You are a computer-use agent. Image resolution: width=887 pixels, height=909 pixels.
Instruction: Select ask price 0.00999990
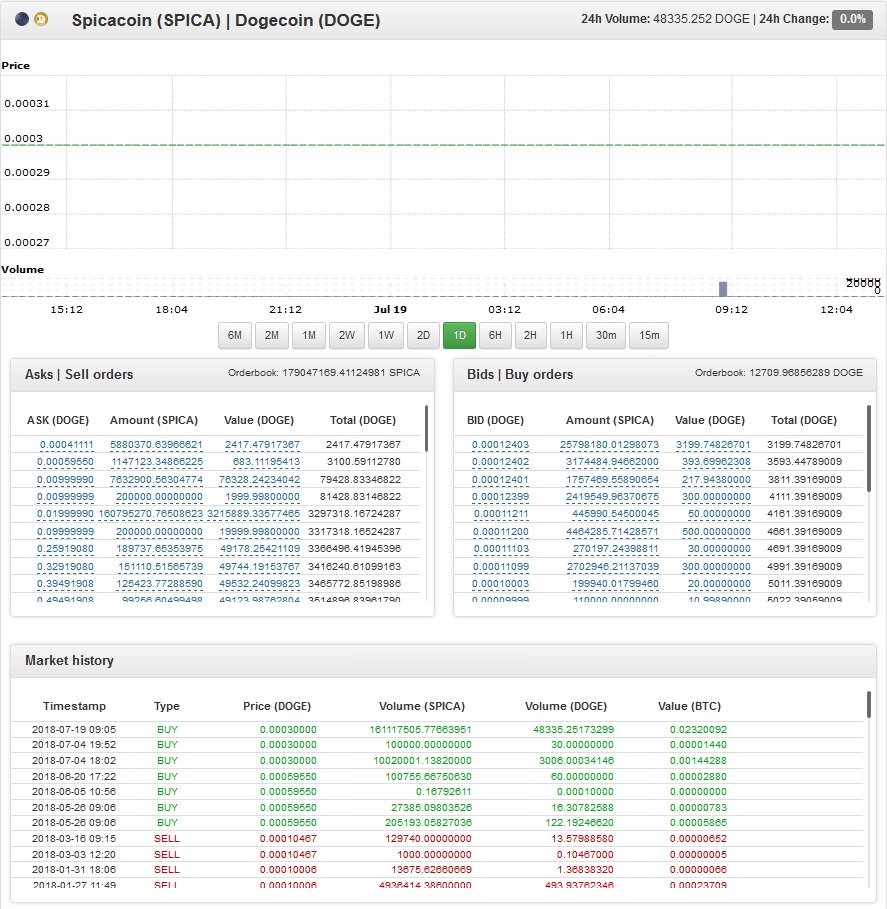(x=66, y=479)
